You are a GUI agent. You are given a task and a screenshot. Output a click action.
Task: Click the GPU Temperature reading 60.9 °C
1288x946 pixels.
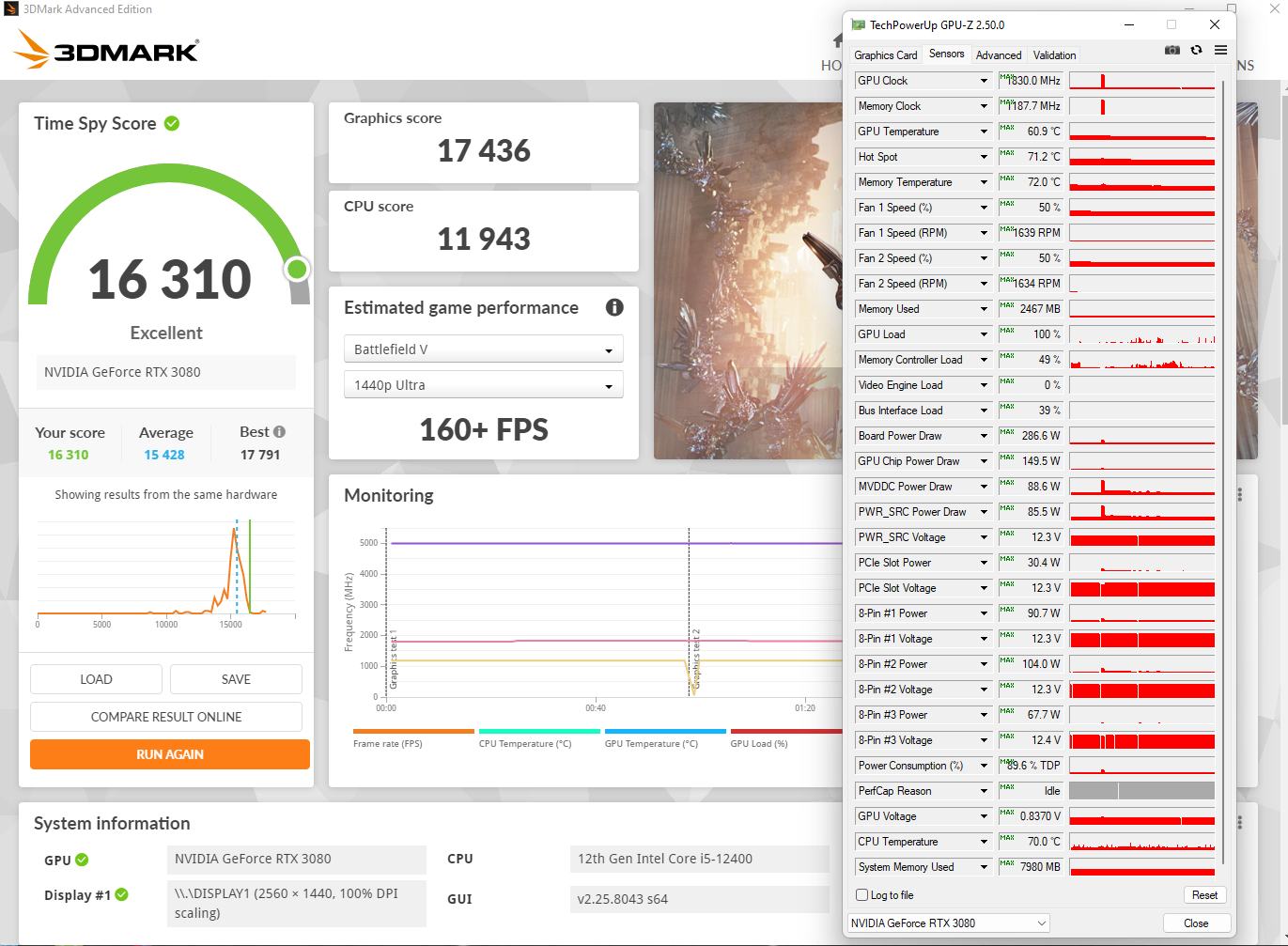tap(1031, 132)
